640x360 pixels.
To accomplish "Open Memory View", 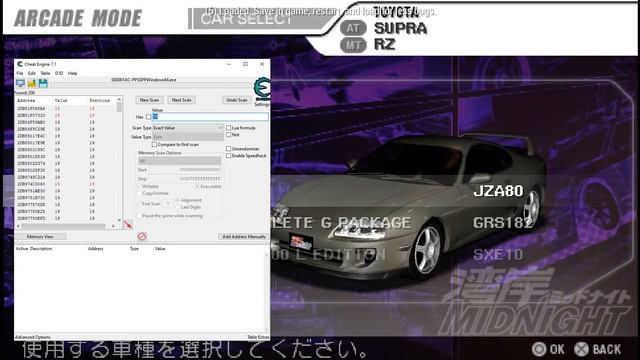I will click(x=40, y=237).
